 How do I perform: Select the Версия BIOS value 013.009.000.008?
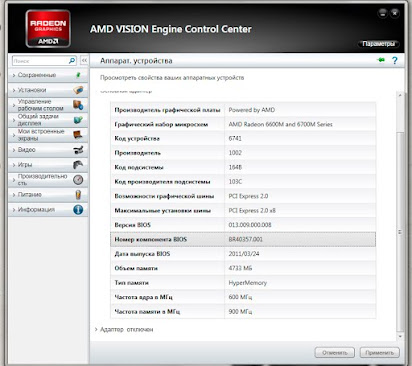250,225
